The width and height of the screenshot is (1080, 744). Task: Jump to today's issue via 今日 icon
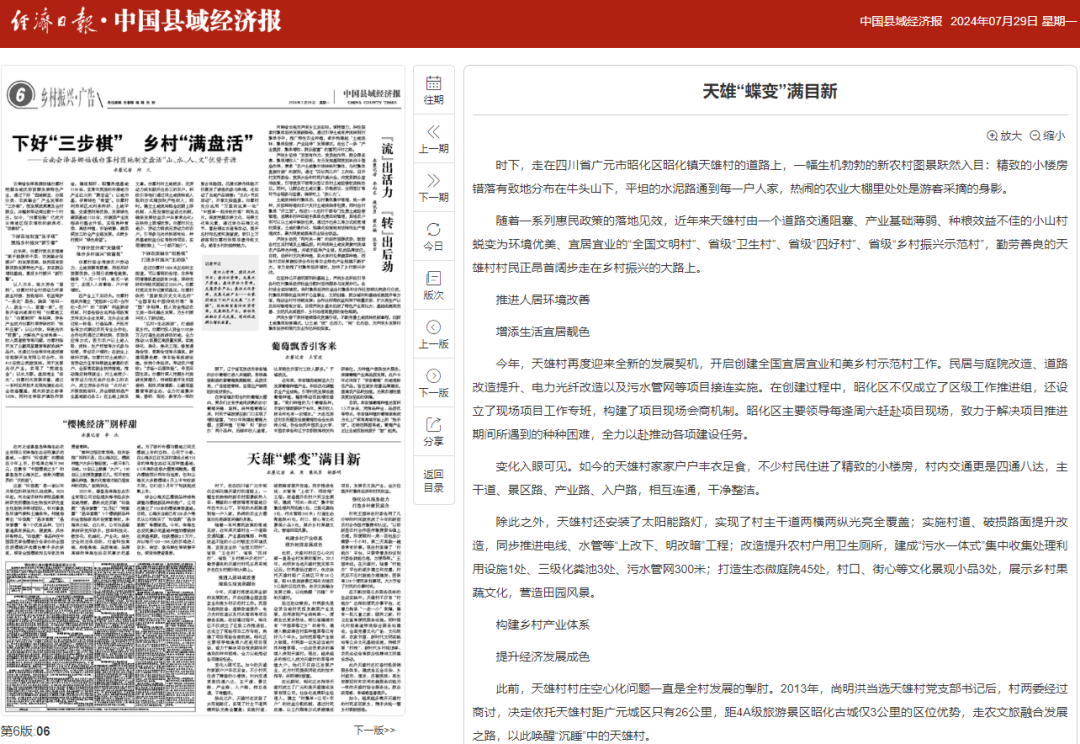point(433,229)
